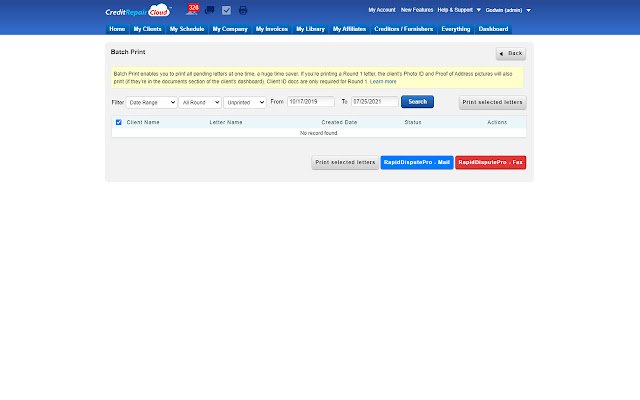Open the Everything tab
The width and height of the screenshot is (640, 400).
(456, 29)
